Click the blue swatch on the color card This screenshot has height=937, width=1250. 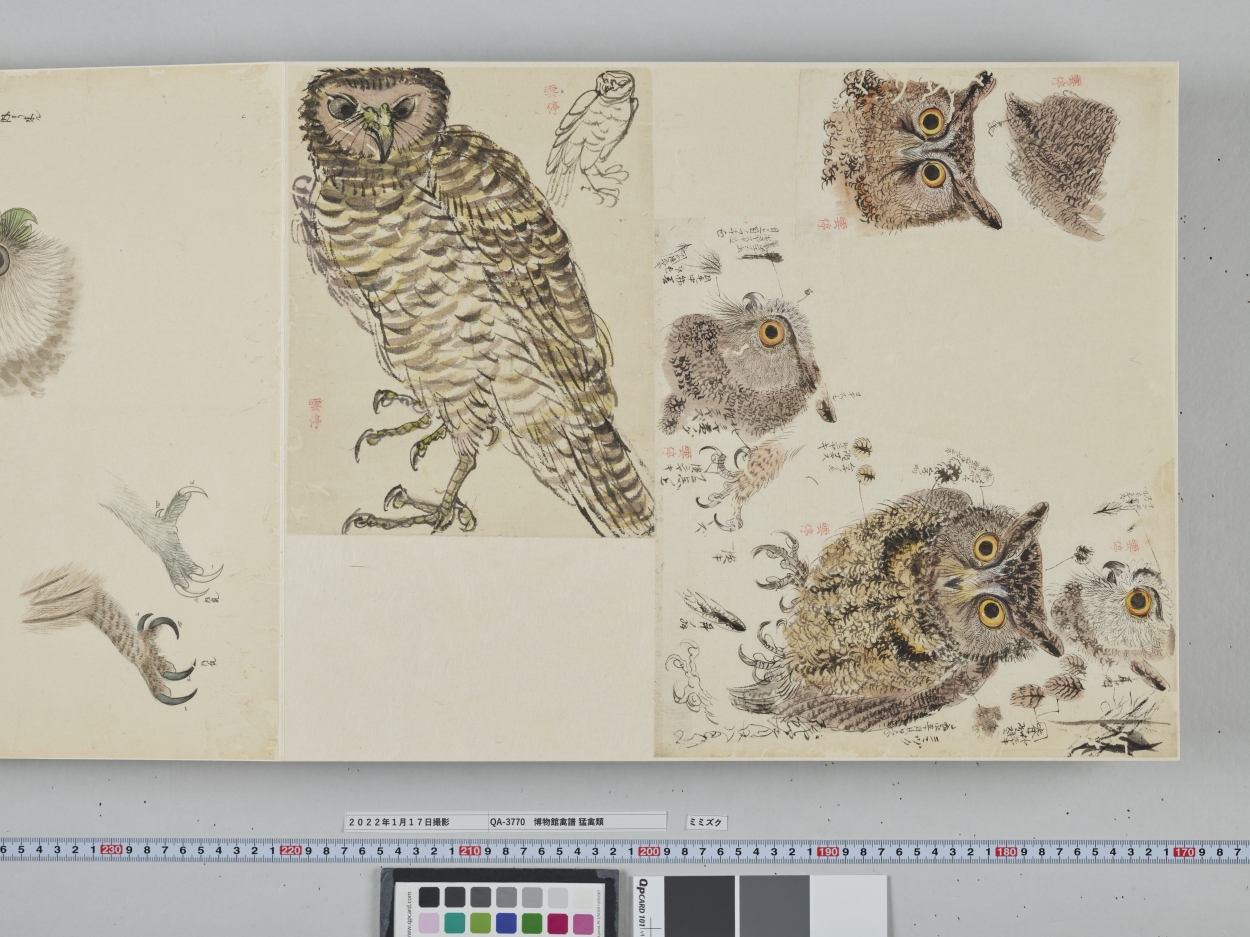pyautogui.click(x=506, y=923)
